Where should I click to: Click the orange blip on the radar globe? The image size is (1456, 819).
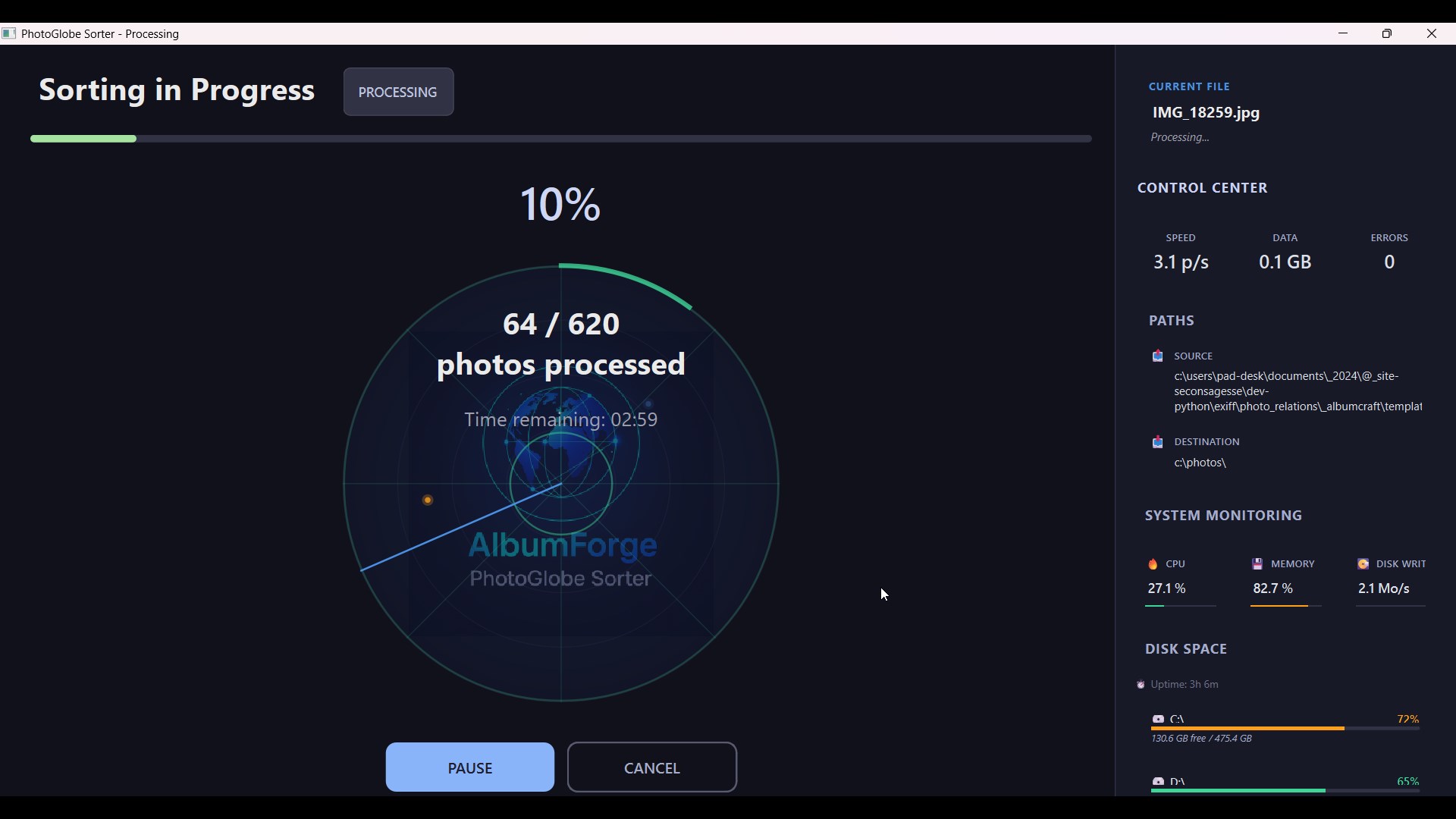(x=428, y=500)
